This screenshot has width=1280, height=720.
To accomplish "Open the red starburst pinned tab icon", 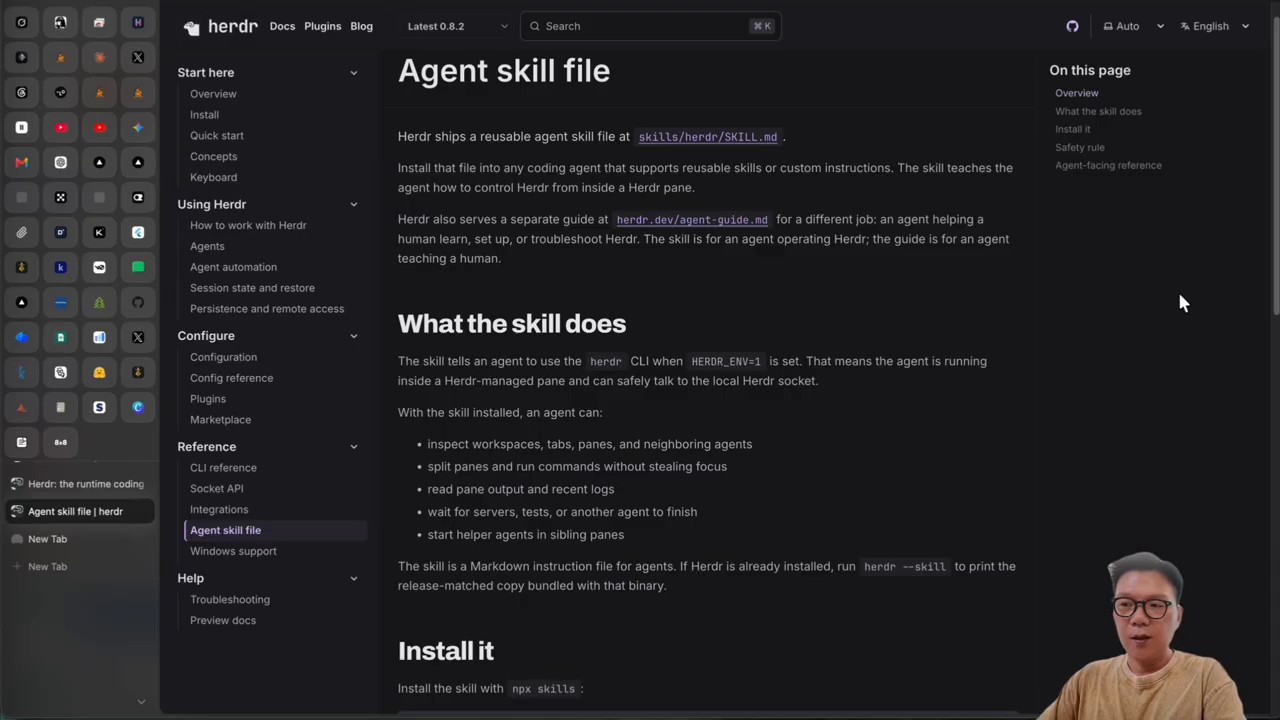I will [x=99, y=57].
